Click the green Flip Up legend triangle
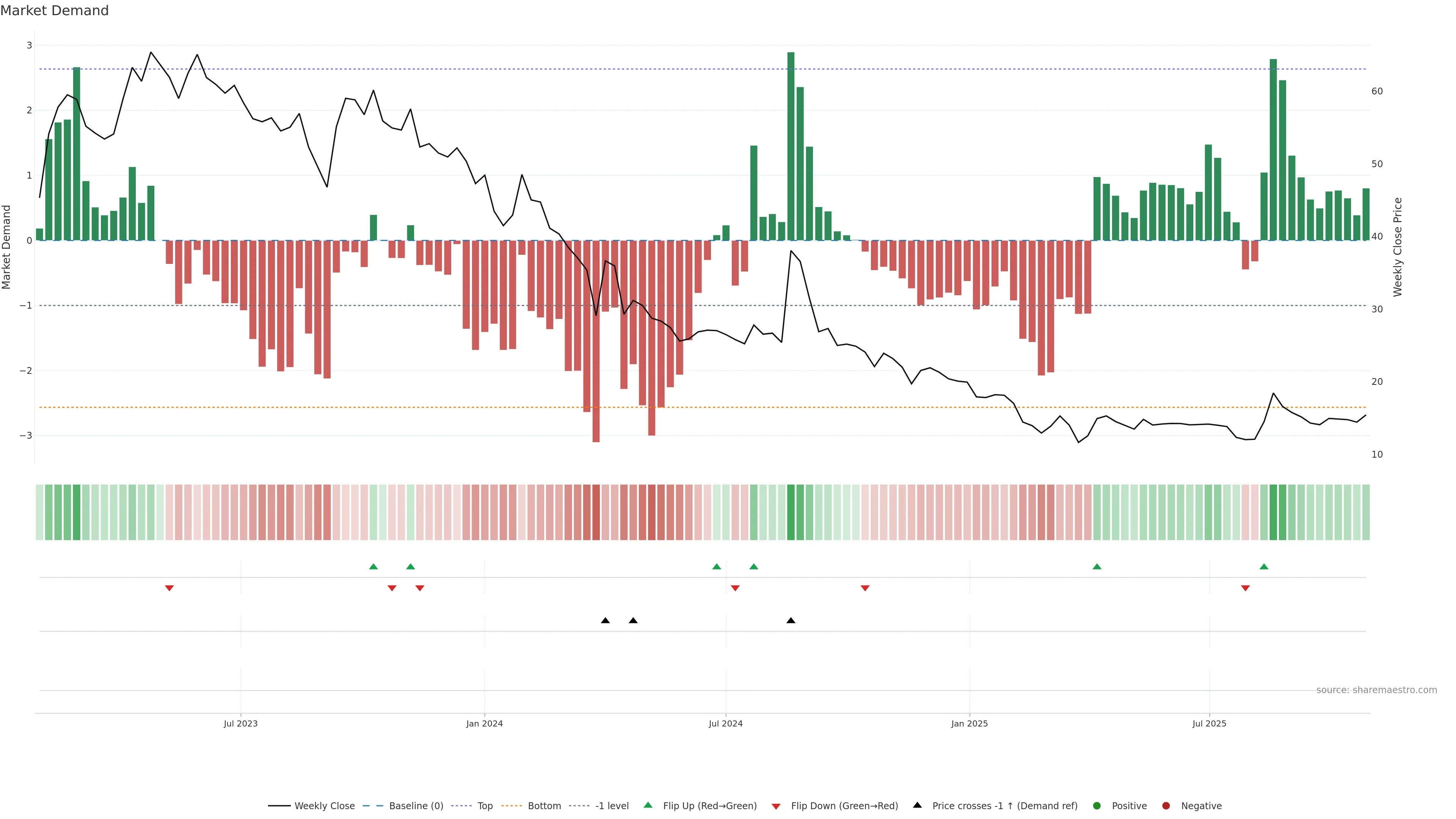Image resolution: width=1456 pixels, height=819 pixels. 648,805
